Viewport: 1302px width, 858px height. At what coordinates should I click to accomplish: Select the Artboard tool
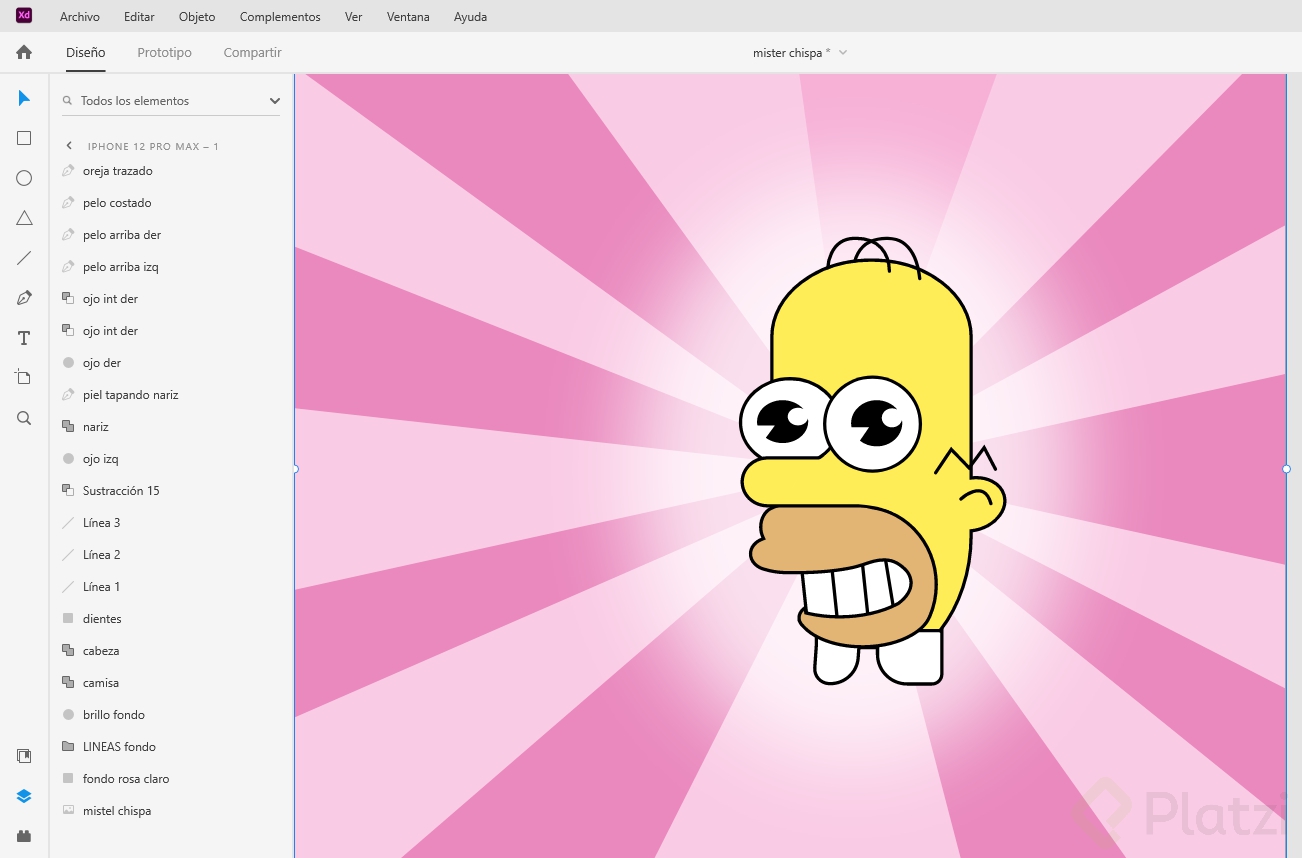[24, 378]
